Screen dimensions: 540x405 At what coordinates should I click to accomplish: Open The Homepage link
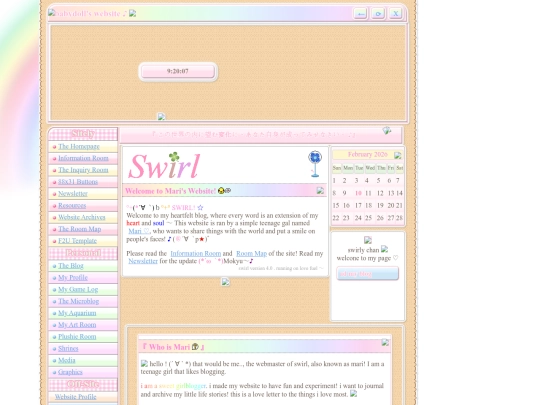(x=79, y=146)
